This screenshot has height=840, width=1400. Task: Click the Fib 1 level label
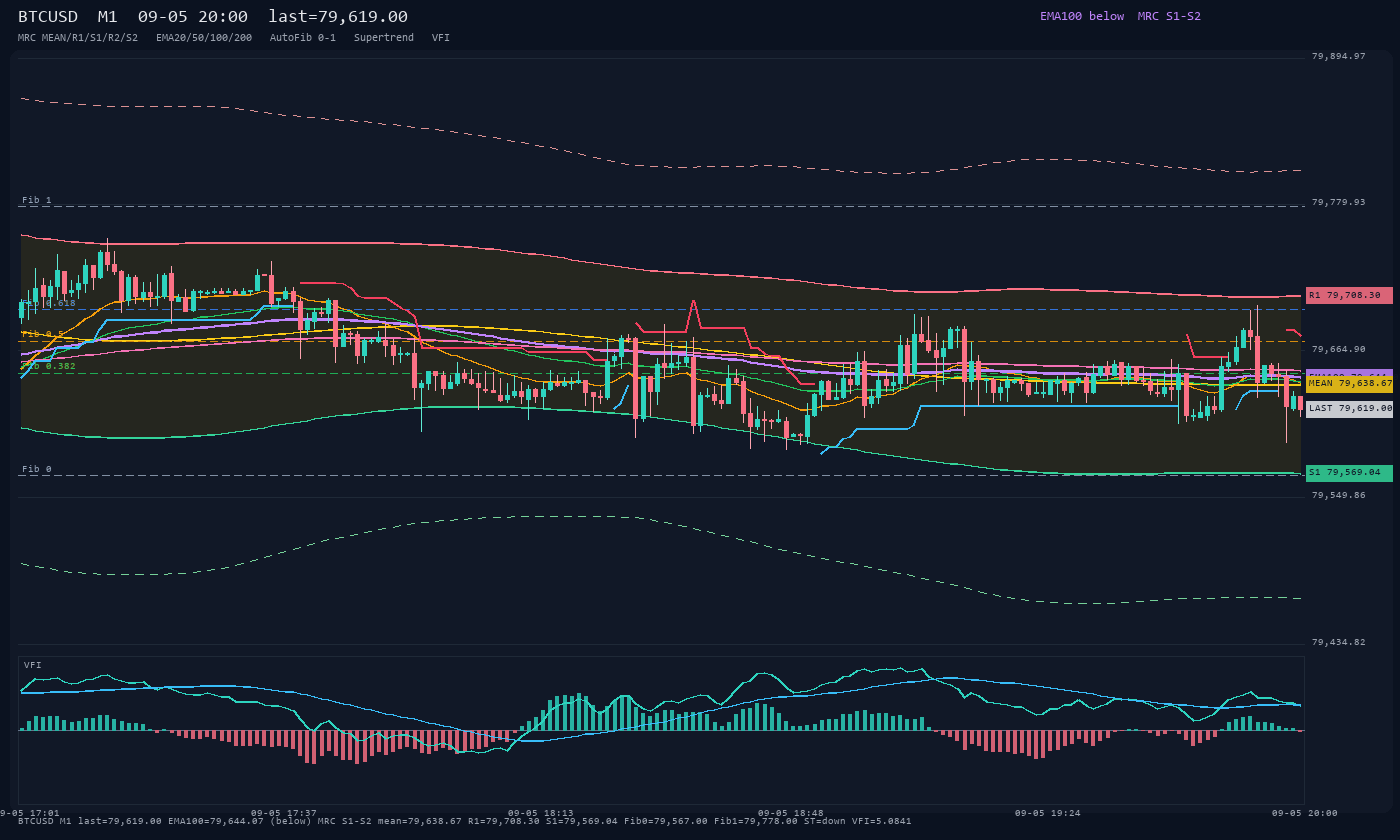tap(37, 200)
